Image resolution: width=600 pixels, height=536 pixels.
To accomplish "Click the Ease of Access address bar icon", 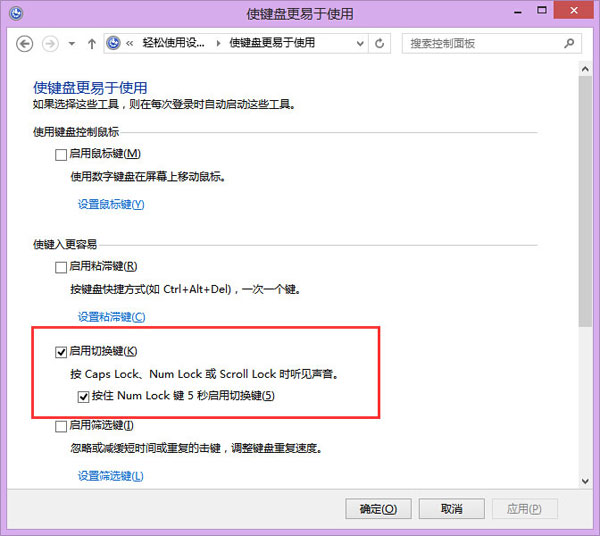I will [x=114, y=43].
